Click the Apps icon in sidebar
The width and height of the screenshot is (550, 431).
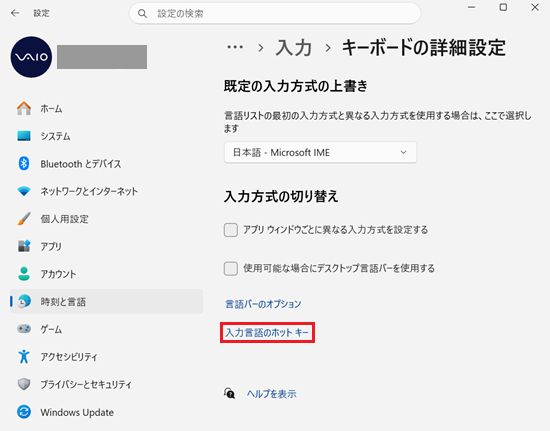(24, 246)
